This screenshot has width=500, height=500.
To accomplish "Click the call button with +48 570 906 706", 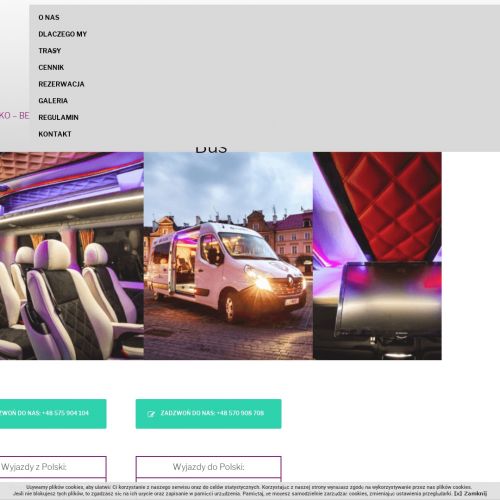I will 208,414.
